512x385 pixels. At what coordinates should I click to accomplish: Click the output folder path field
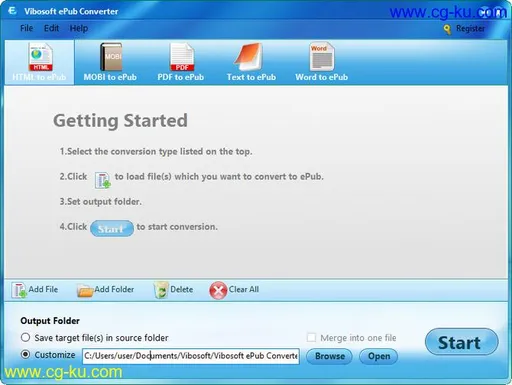[191, 356]
